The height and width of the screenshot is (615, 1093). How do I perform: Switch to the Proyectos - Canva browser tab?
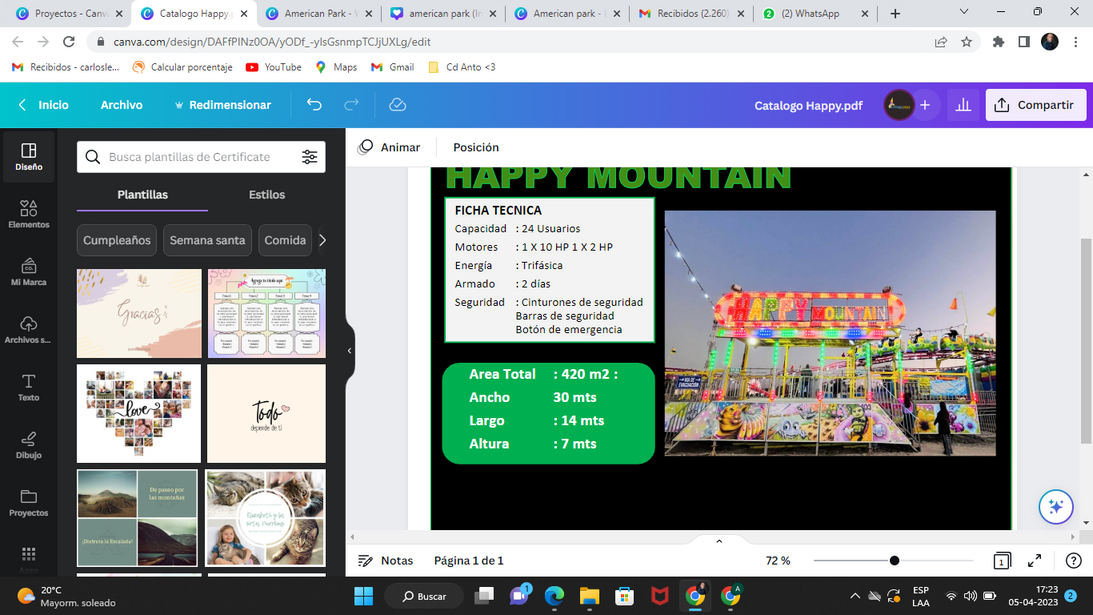click(69, 13)
